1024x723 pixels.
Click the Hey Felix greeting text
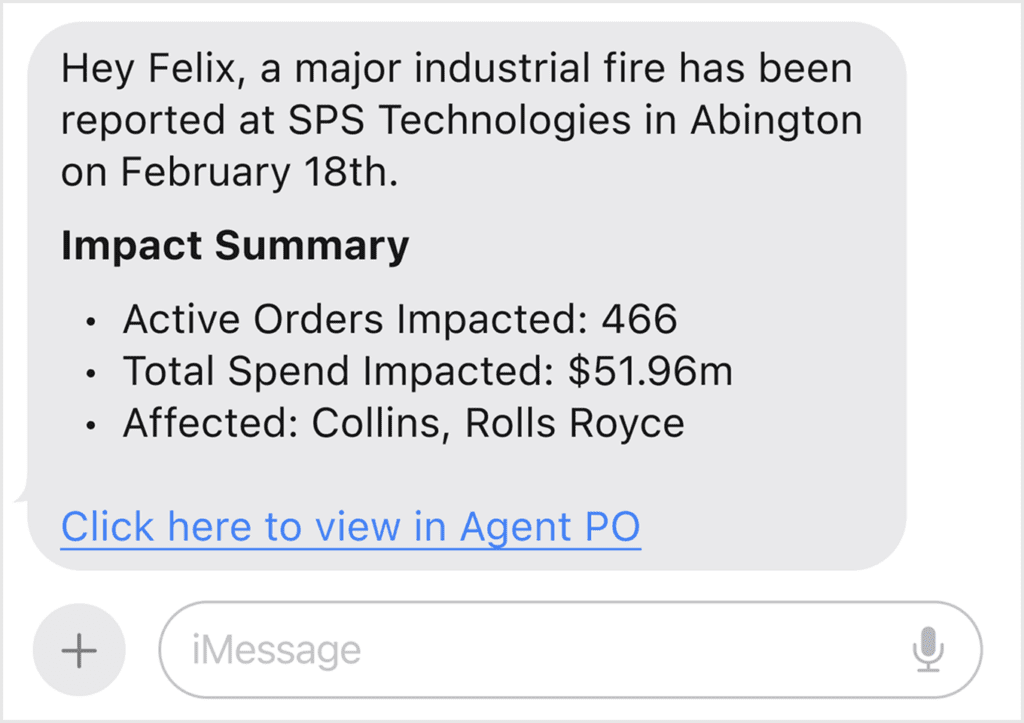pos(156,70)
